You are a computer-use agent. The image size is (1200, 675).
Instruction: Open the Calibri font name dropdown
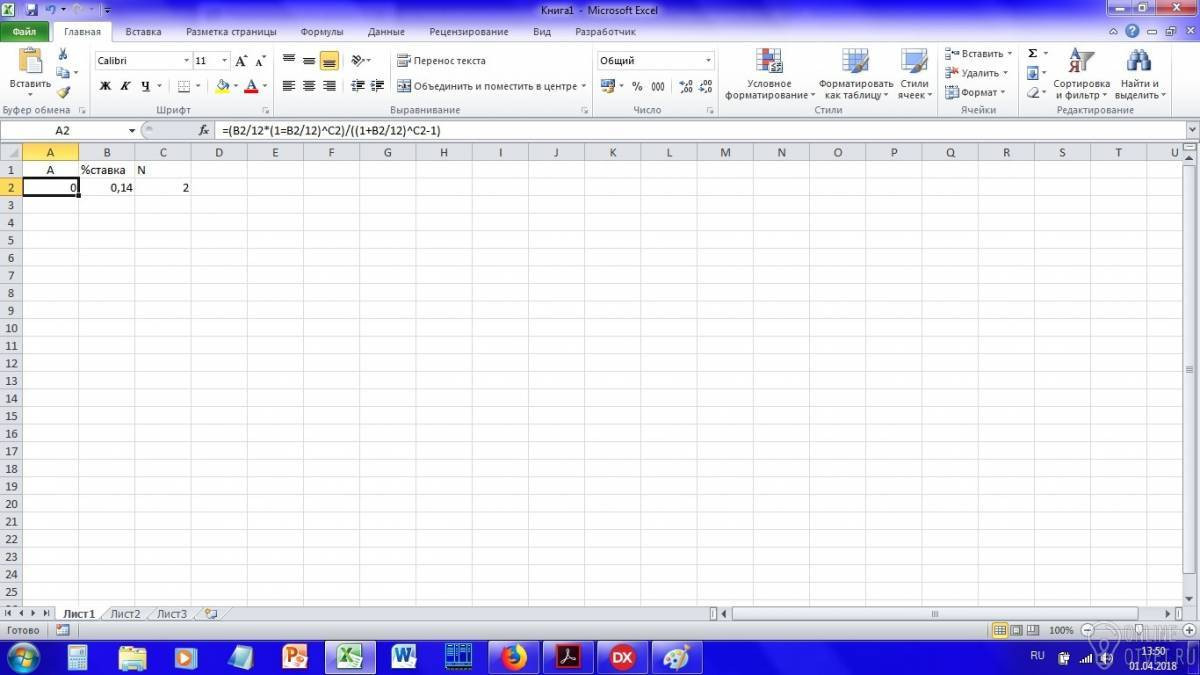tap(186, 61)
